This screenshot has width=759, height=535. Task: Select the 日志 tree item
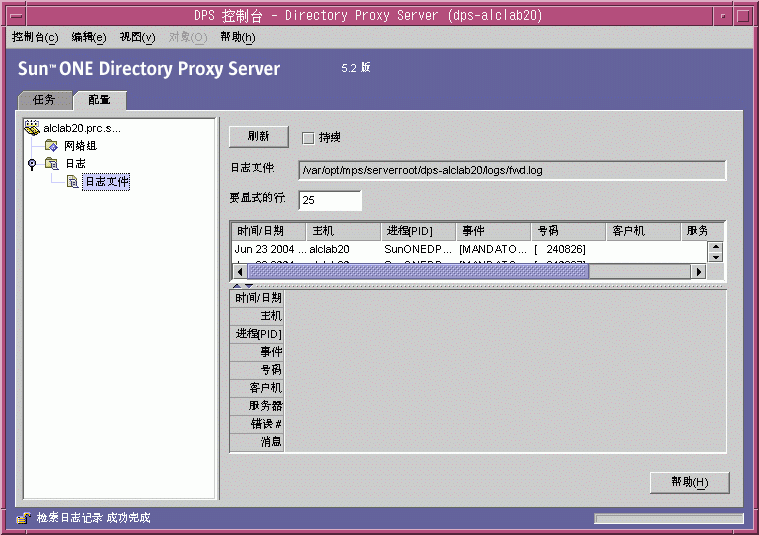click(76, 164)
